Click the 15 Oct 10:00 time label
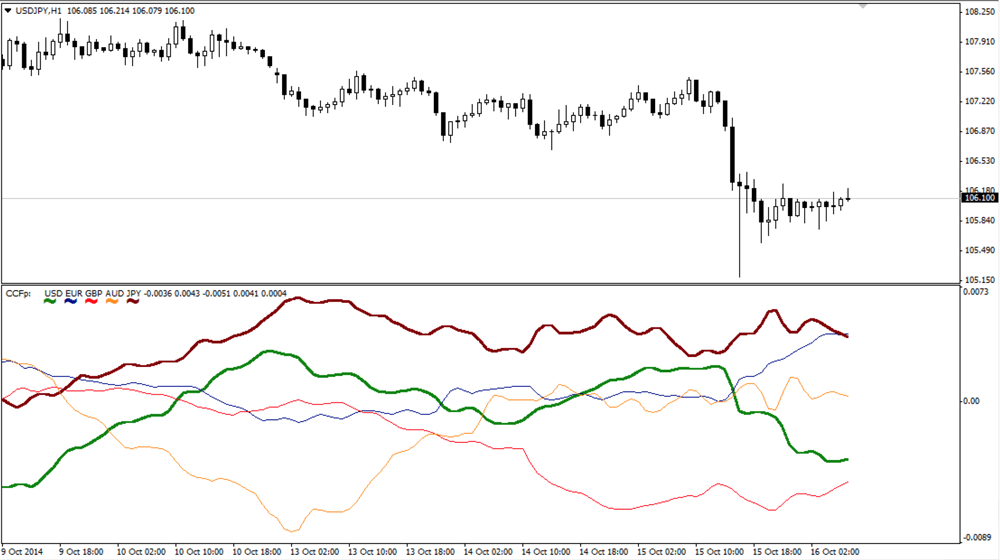 click(718, 551)
